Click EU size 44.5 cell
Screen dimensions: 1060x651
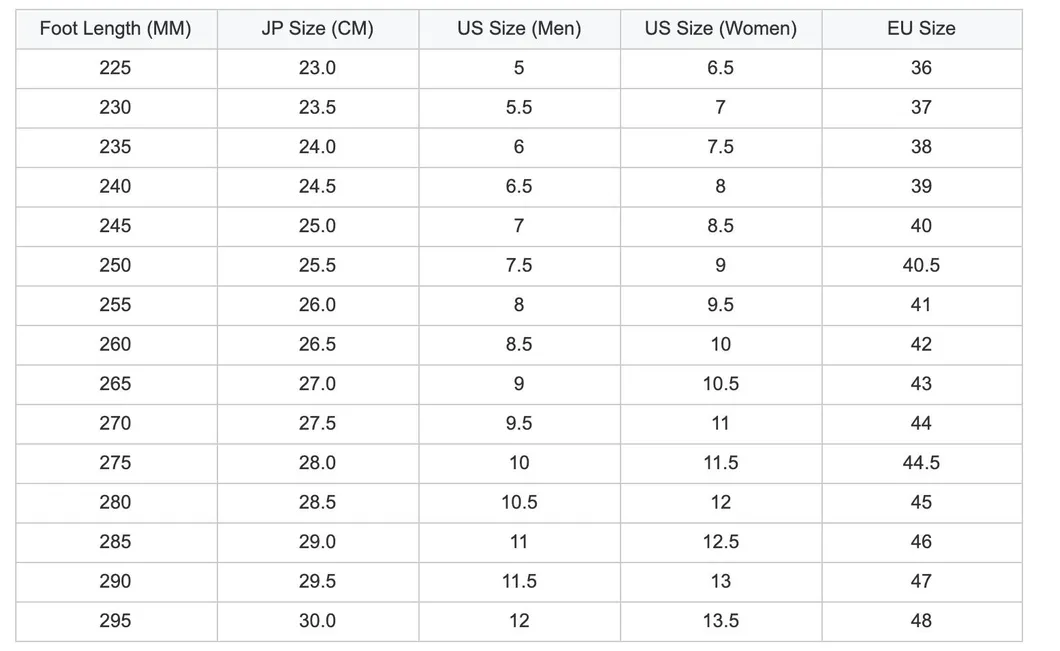click(x=921, y=463)
